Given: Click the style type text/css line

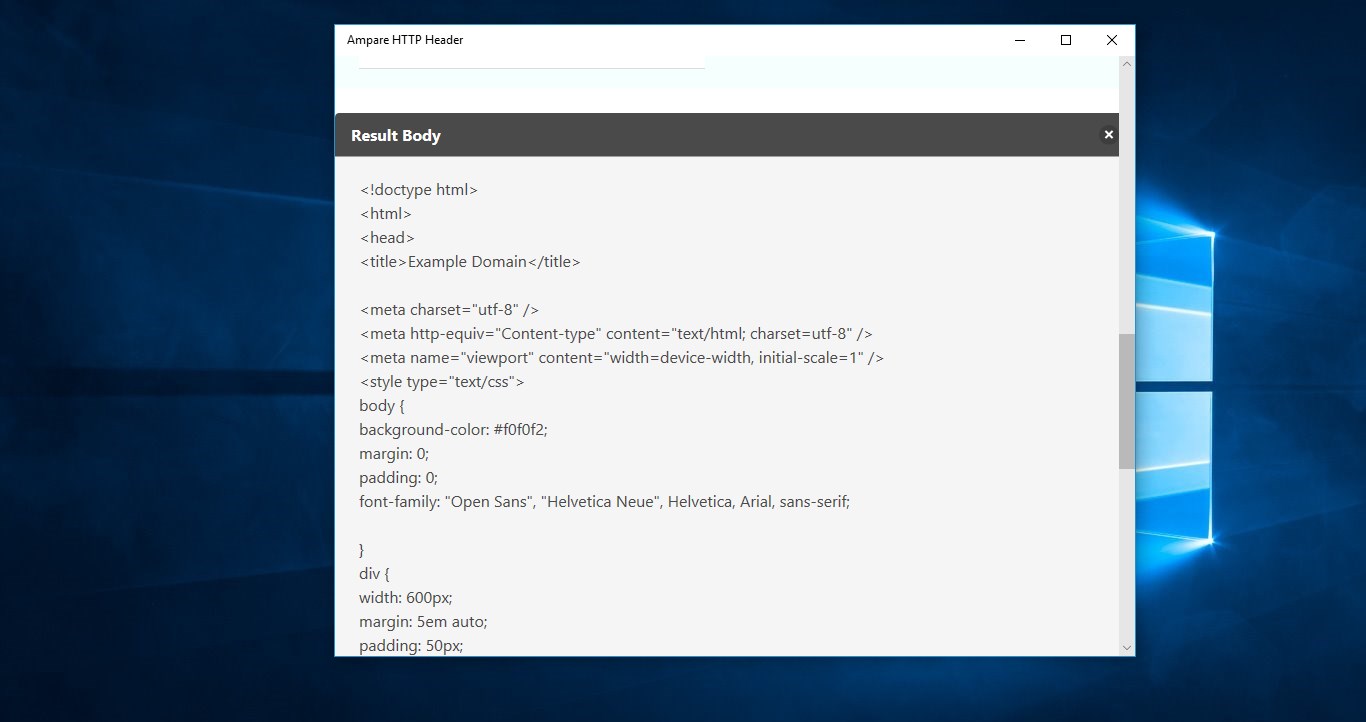Looking at the screenshot, I should pos(442,382).
